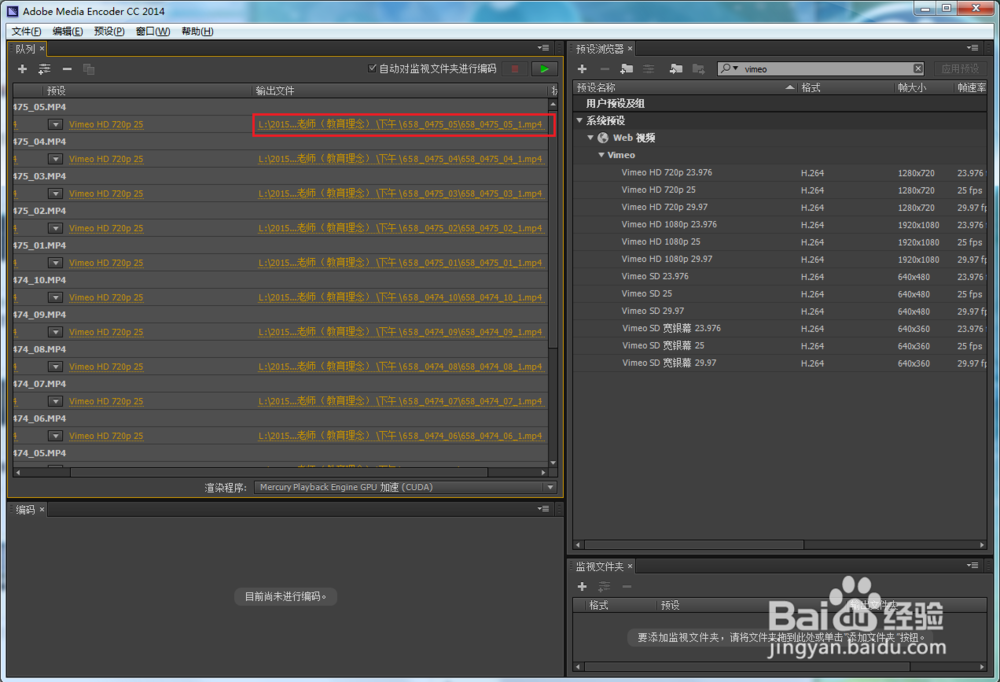This screenshot has height=682, width=1000.
Task: Select the 474_08.MP4 source row
Action: pyautogui.click(x=280, y=349)
